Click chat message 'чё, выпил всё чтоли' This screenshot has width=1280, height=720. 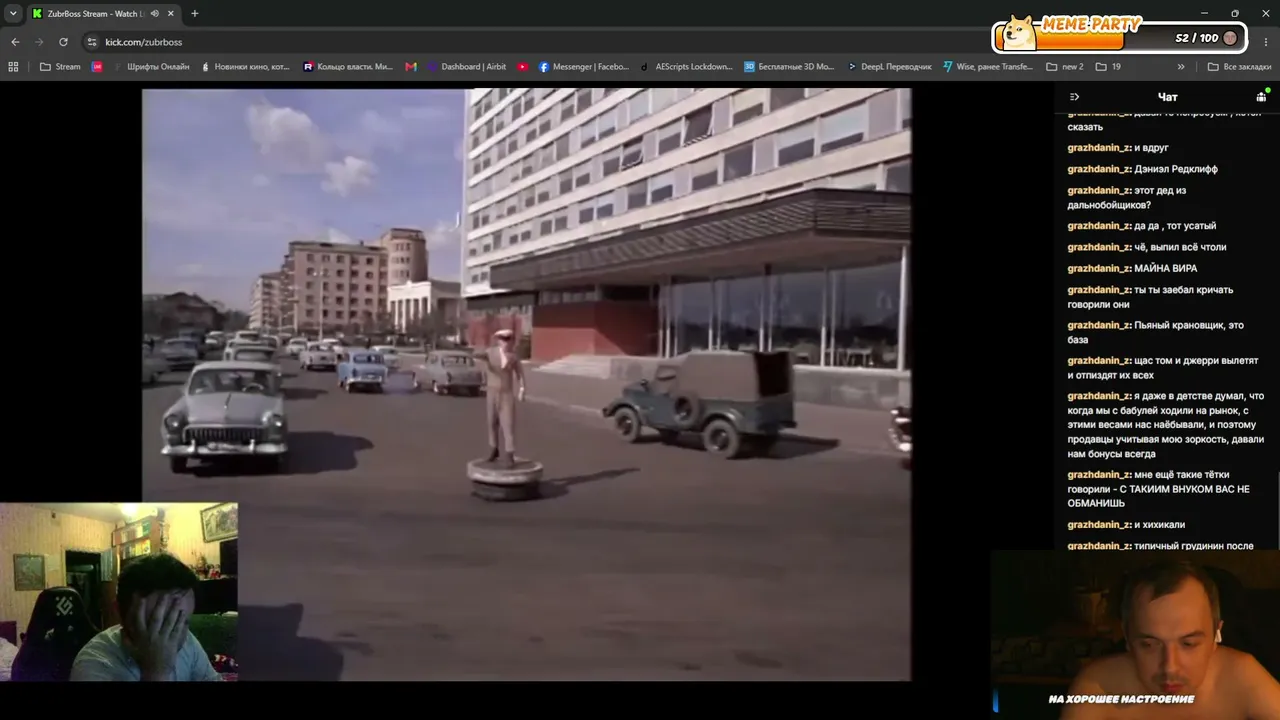[1146, 247]
